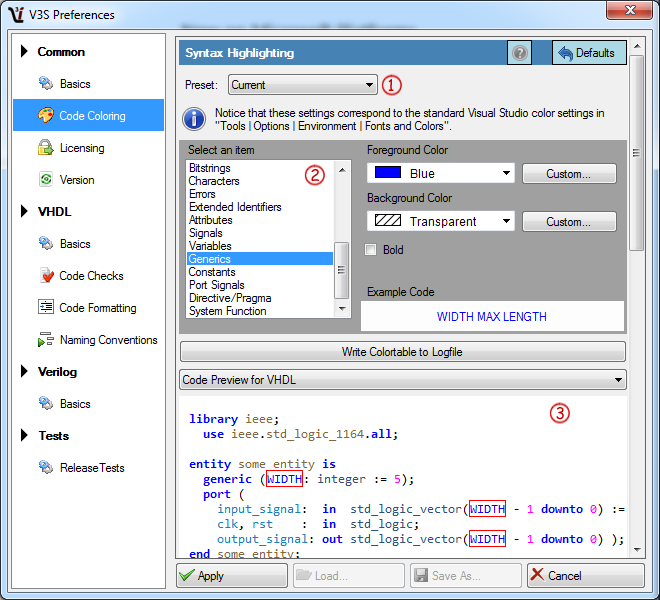This screenshot has height=600, width=660.
Task: Click the Code Checks checkmark icon
Action: (47, 275)
